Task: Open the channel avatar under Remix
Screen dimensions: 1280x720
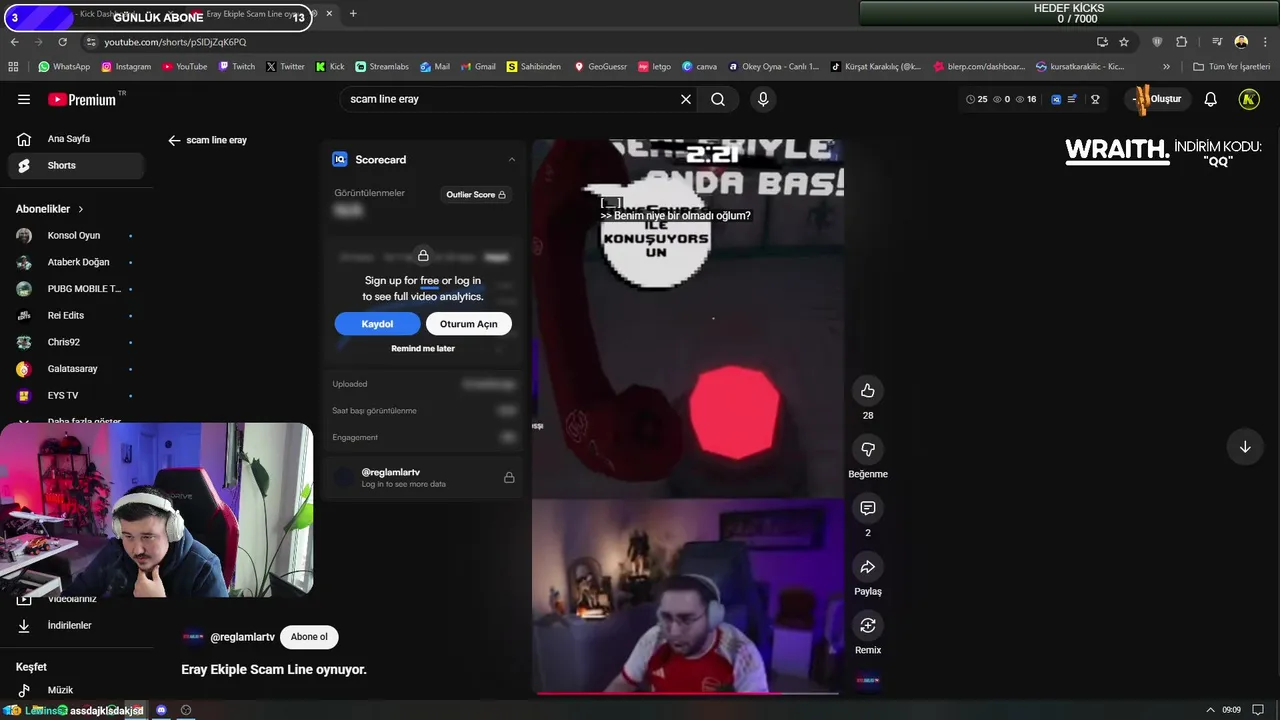Action: (x=868, y=681)
